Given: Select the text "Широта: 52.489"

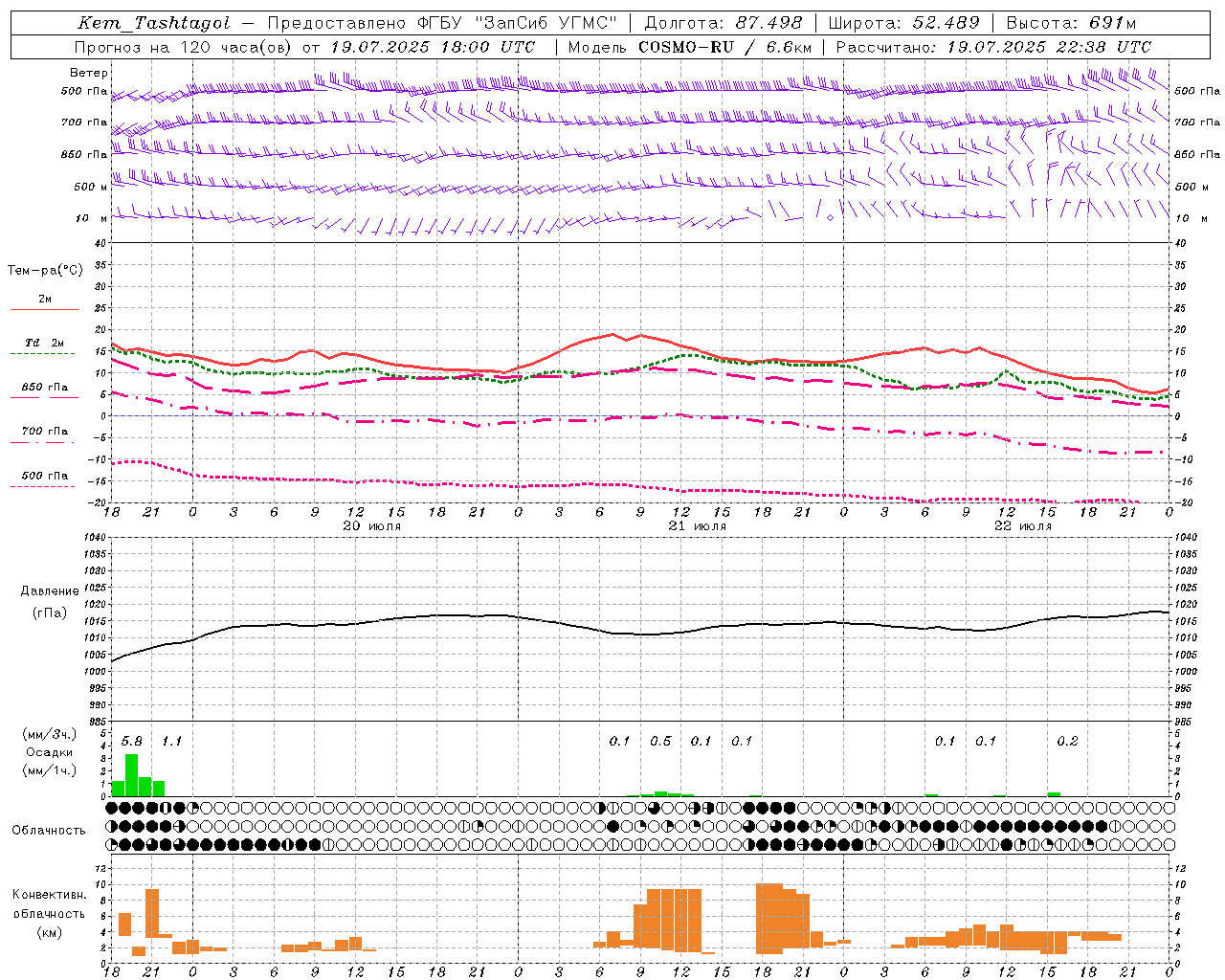Looking at the screenshot, I should 904,23.
